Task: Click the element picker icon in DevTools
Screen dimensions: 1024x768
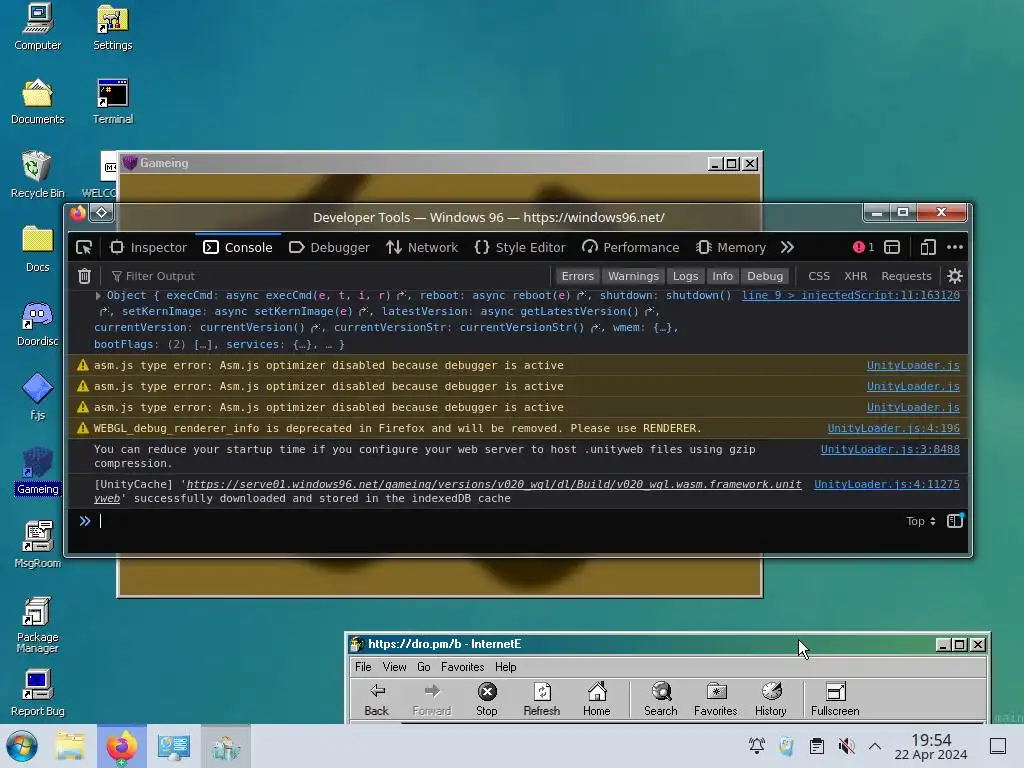Action: [84, 248]
